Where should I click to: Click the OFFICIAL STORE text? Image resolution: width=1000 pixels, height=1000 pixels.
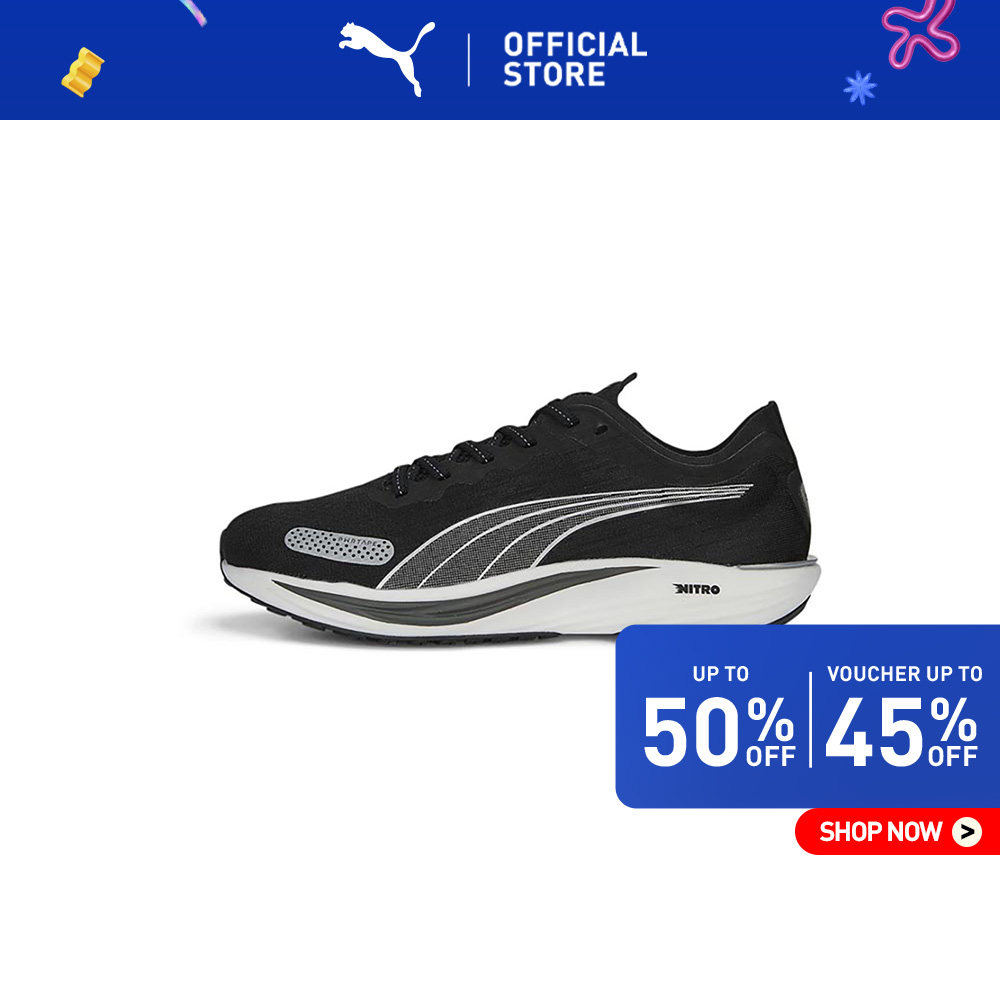[575, 59]
